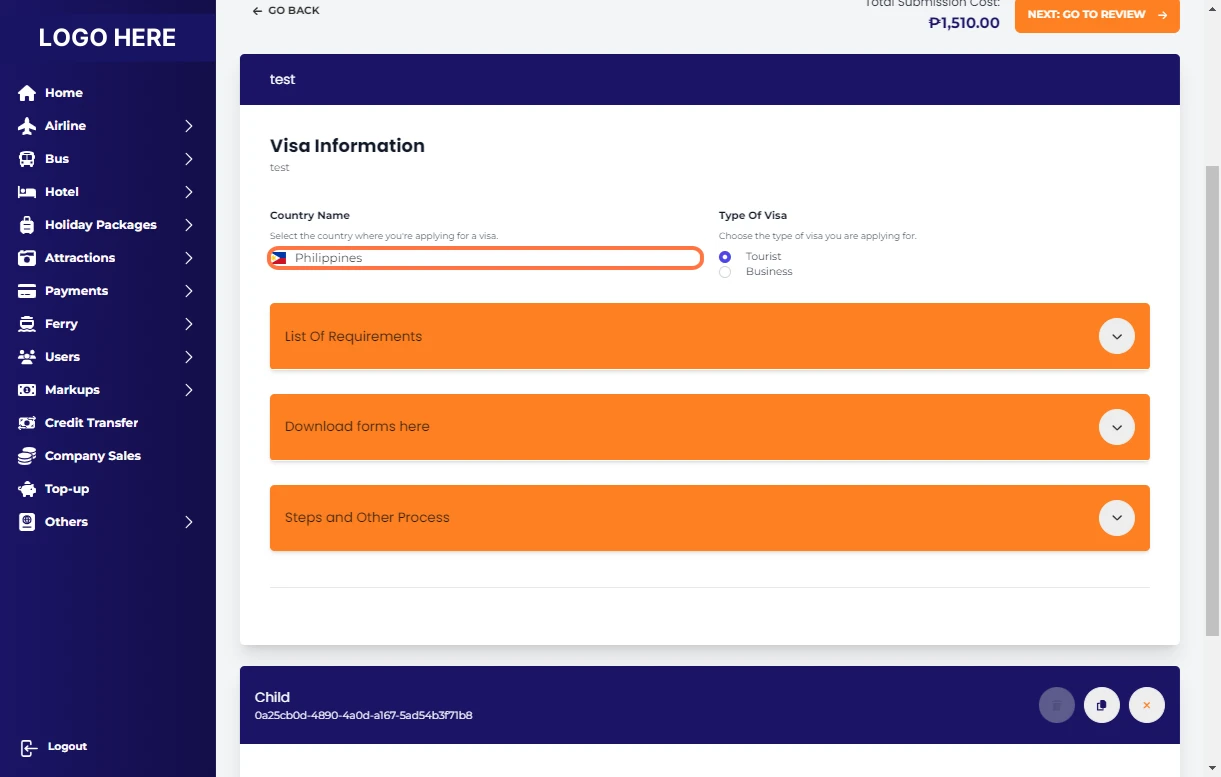
Task: Click the trash icon on Child panel
Action: pos(1056,705)
